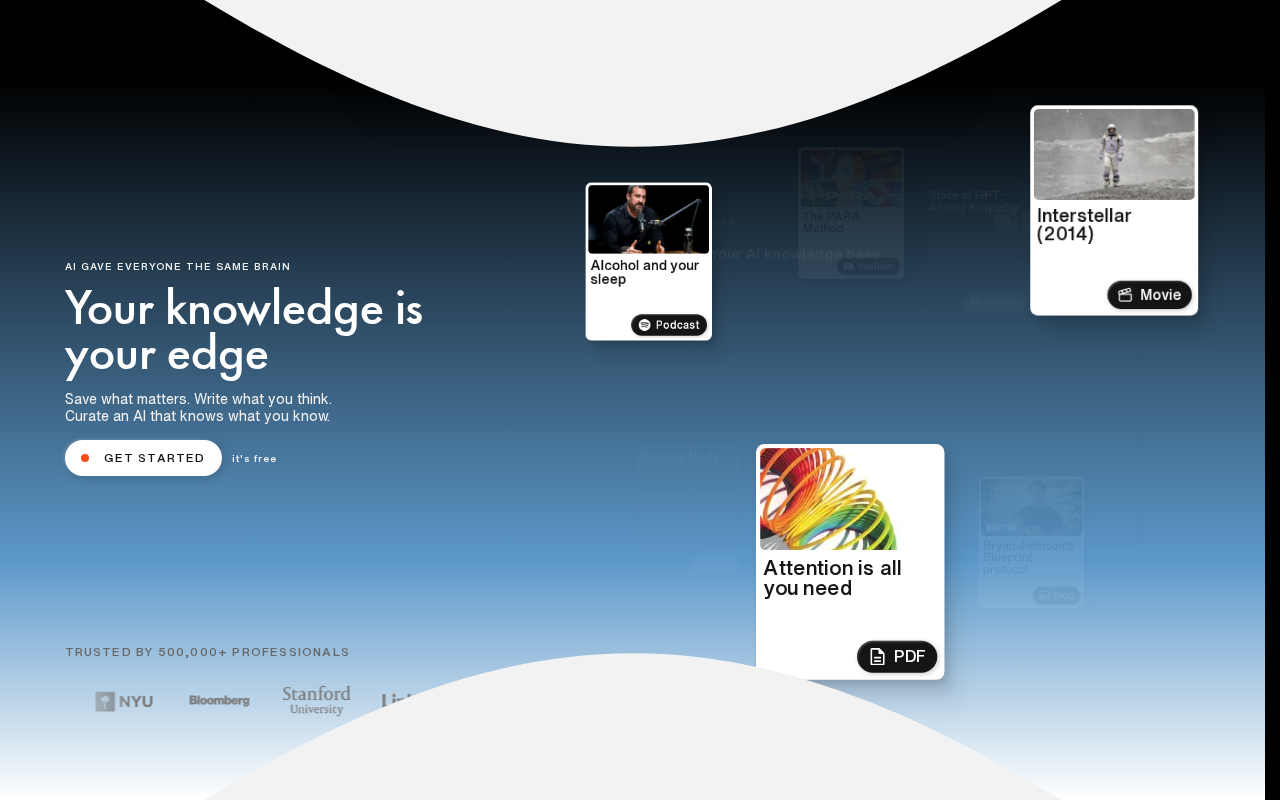1280x800 pixels.
Task: Click the Stanford University logo
Action: (x=316, y=700)
